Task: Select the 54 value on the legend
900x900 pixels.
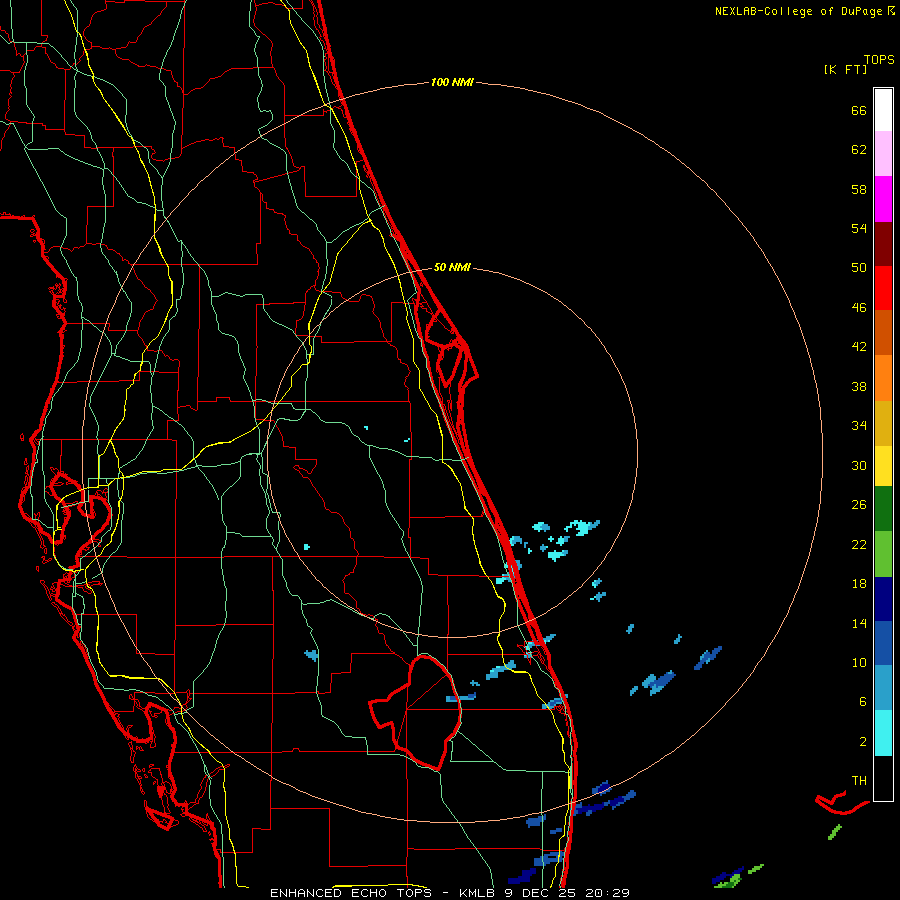Action: coord(859,228)
